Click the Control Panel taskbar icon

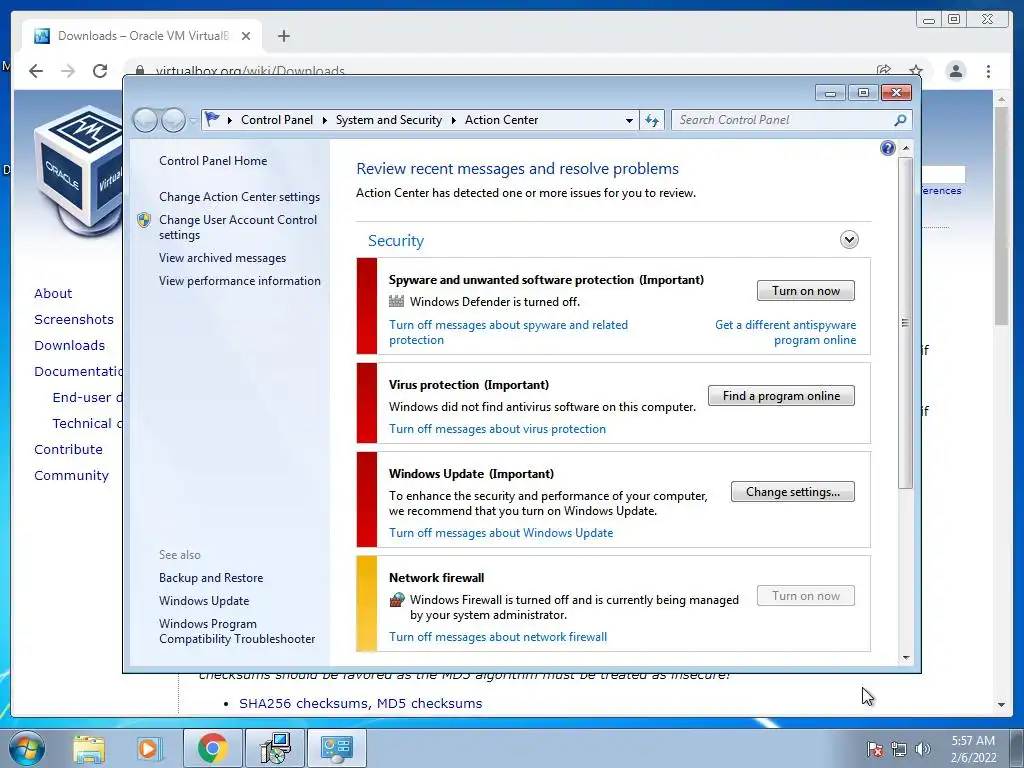click(x=336, y=748)
